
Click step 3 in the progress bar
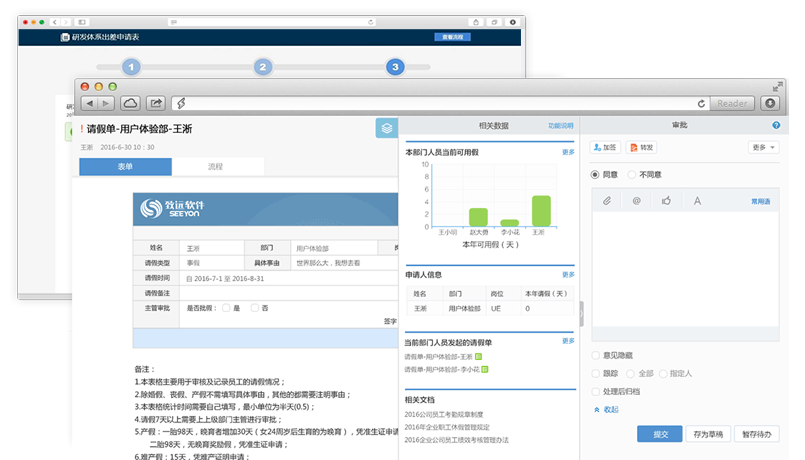click(x=395, y=67)
